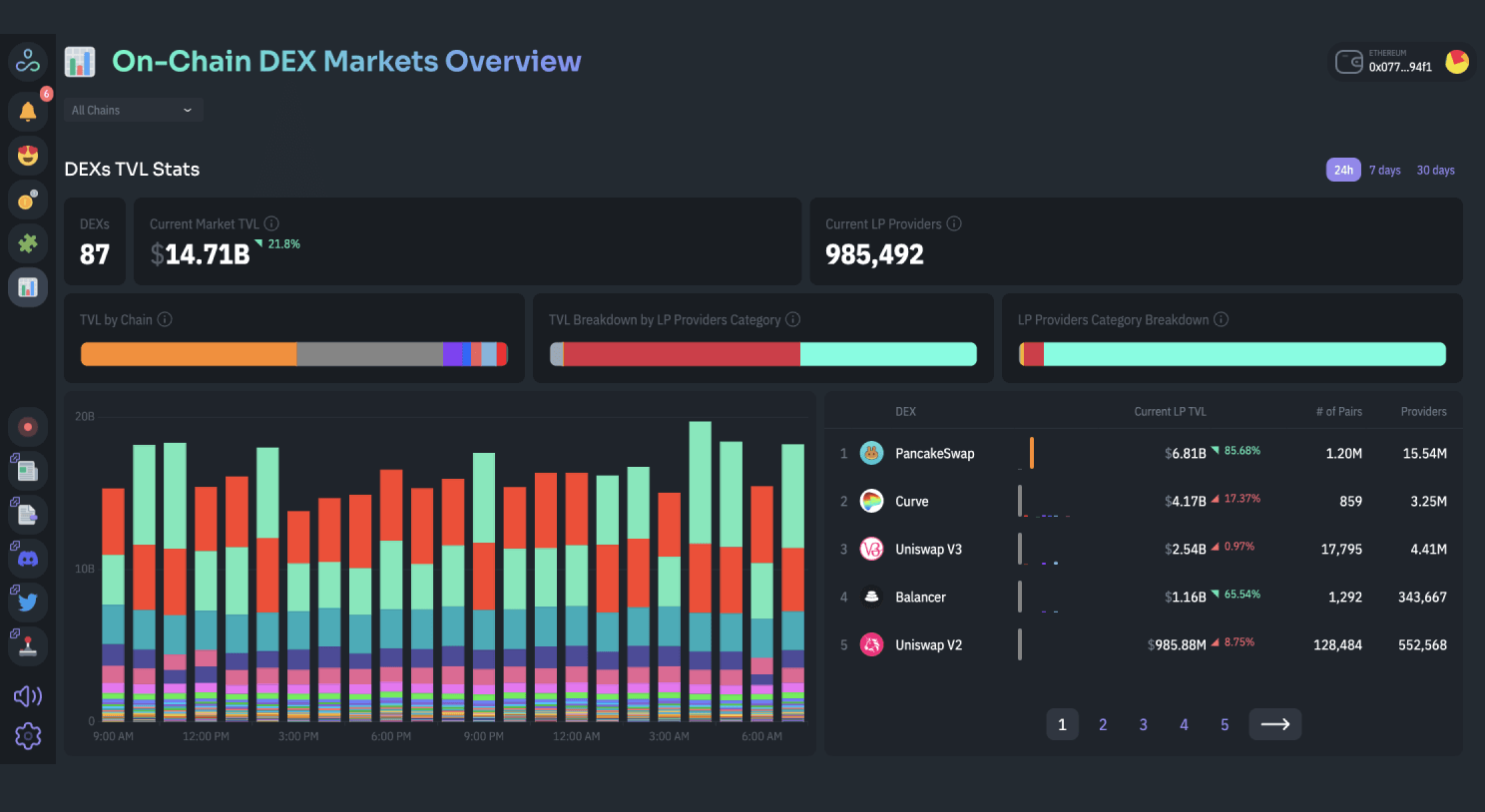1485x812 pixels.
Task: Go to page 3 of DEX list
Action: point(1143,725)
